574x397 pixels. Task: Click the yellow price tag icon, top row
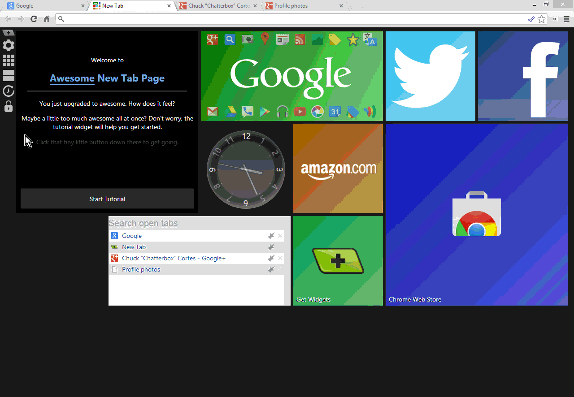click(x=335, y=39)
